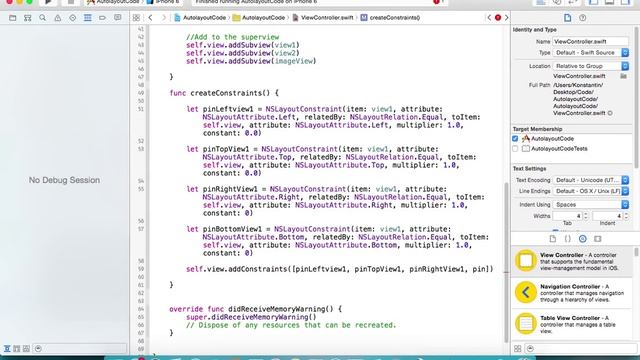Toggle third filter icon in debug navigator footer
Viewport: 640px width, 360px height.
pyautogui.click(x=27, y=349)
